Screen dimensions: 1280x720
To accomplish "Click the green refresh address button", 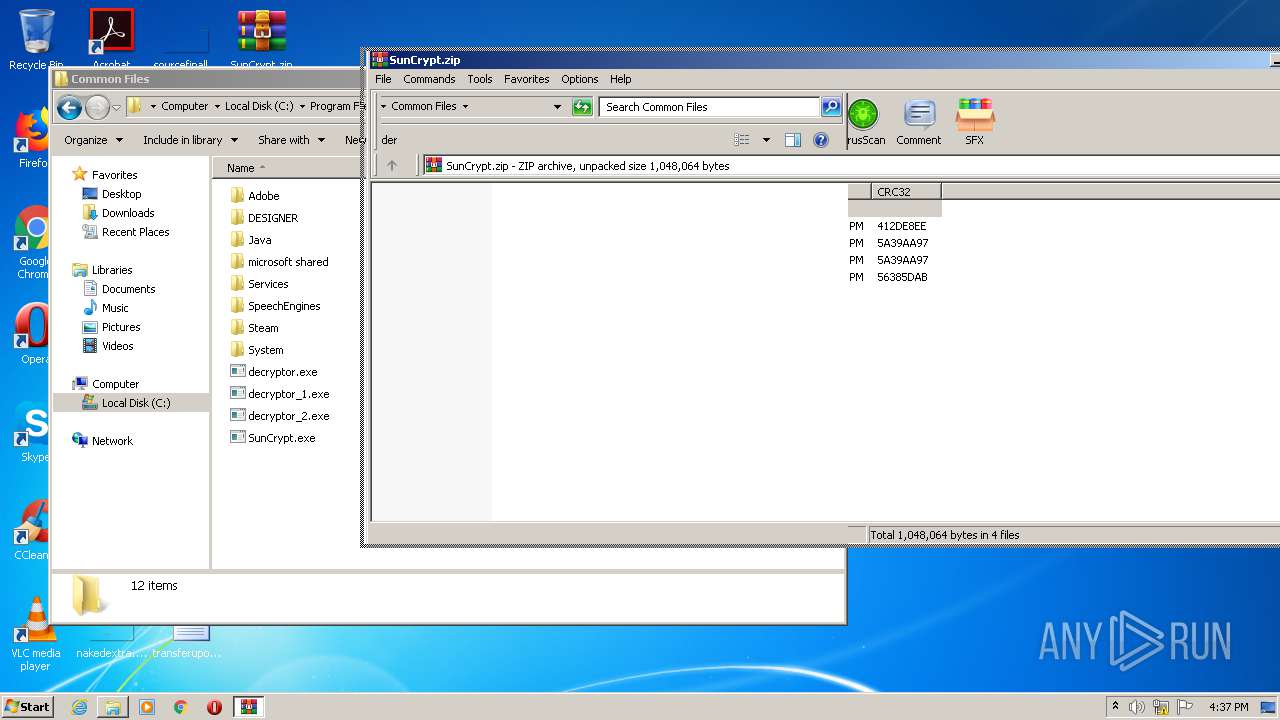I will [x=582, y=107].
